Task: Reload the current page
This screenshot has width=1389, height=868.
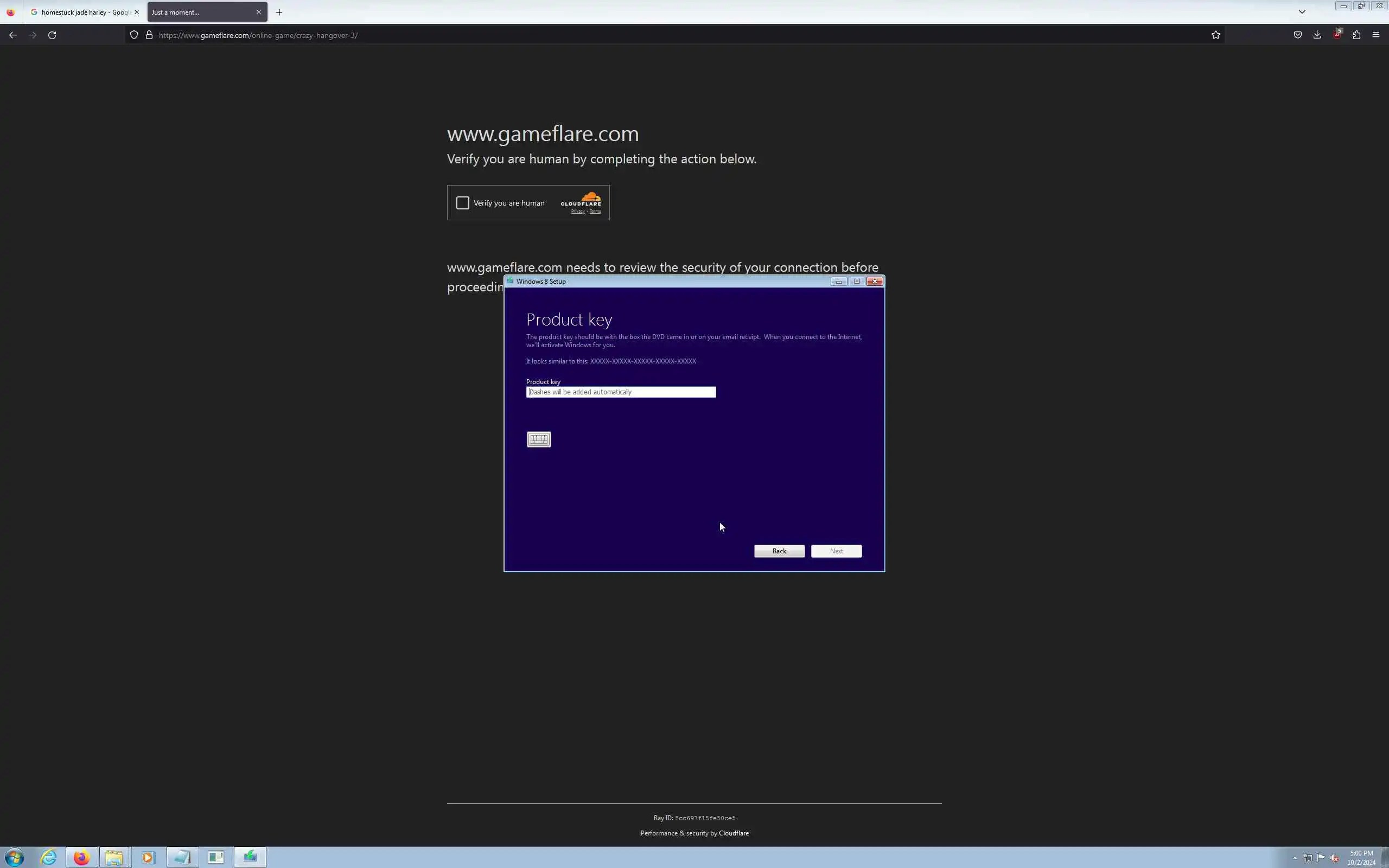Action: click(x=52, y=35)
